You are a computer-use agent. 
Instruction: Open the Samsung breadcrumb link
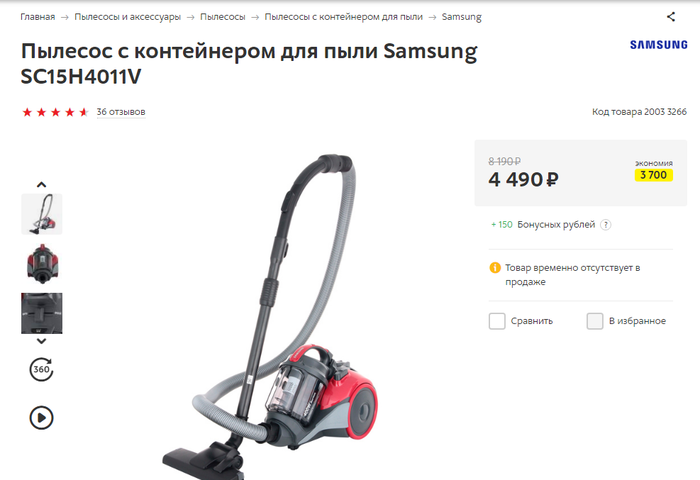point(462,17)
